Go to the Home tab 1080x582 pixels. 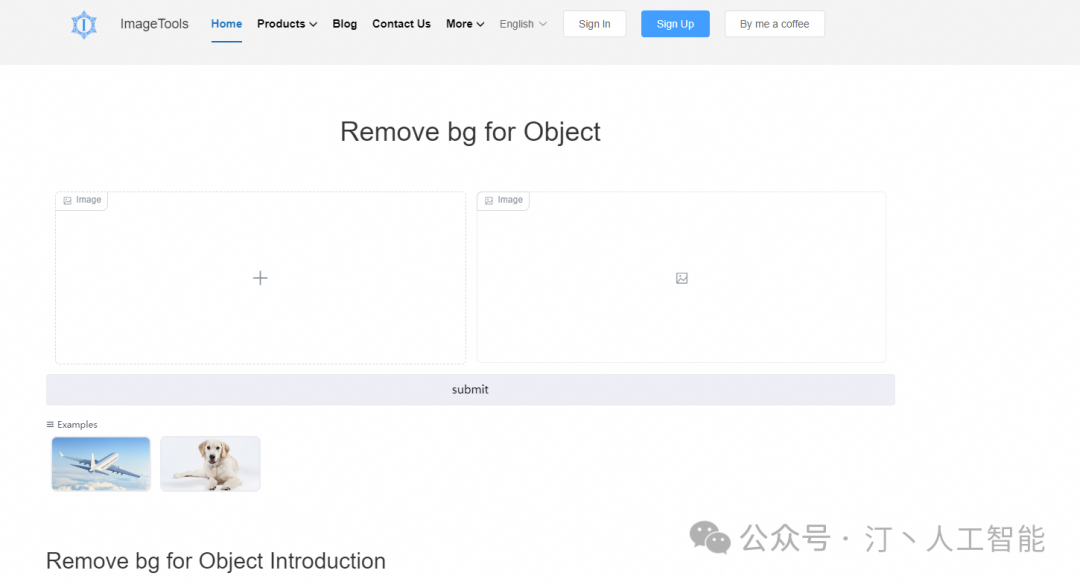click(226, 24)
